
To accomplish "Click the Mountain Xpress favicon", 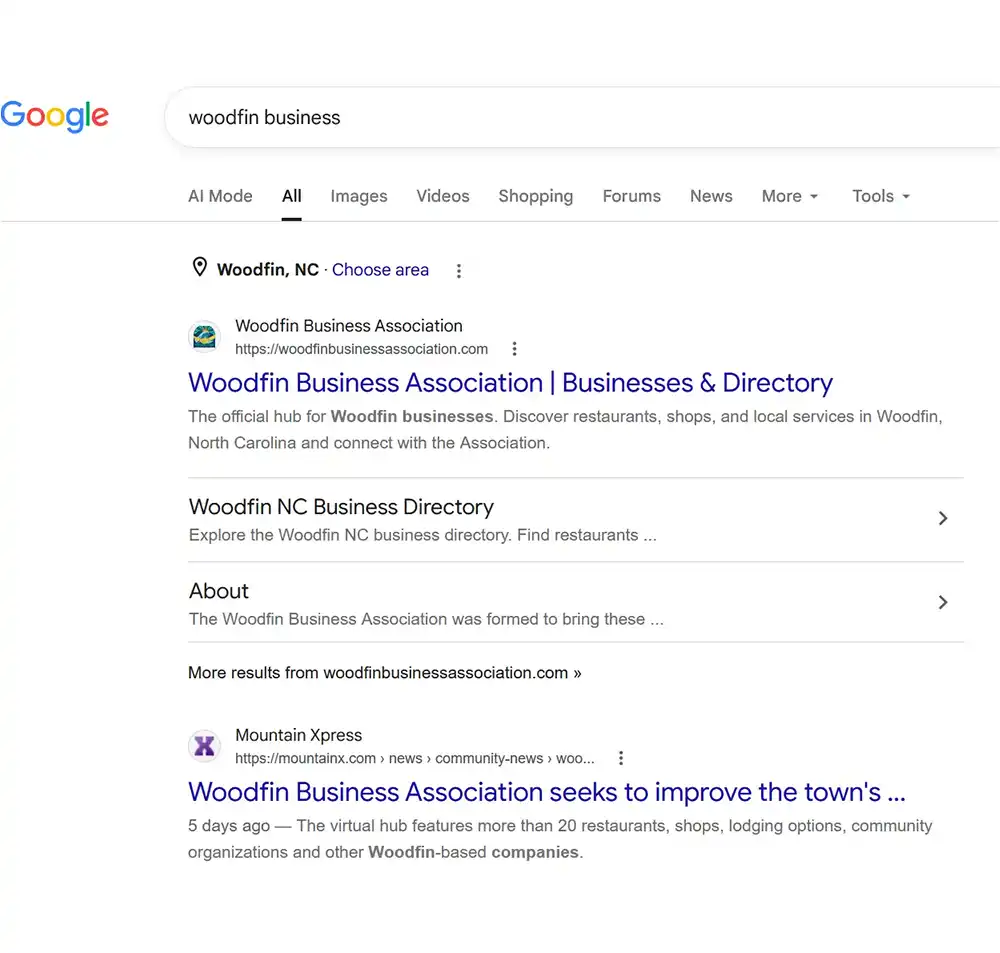I will 205,746.
